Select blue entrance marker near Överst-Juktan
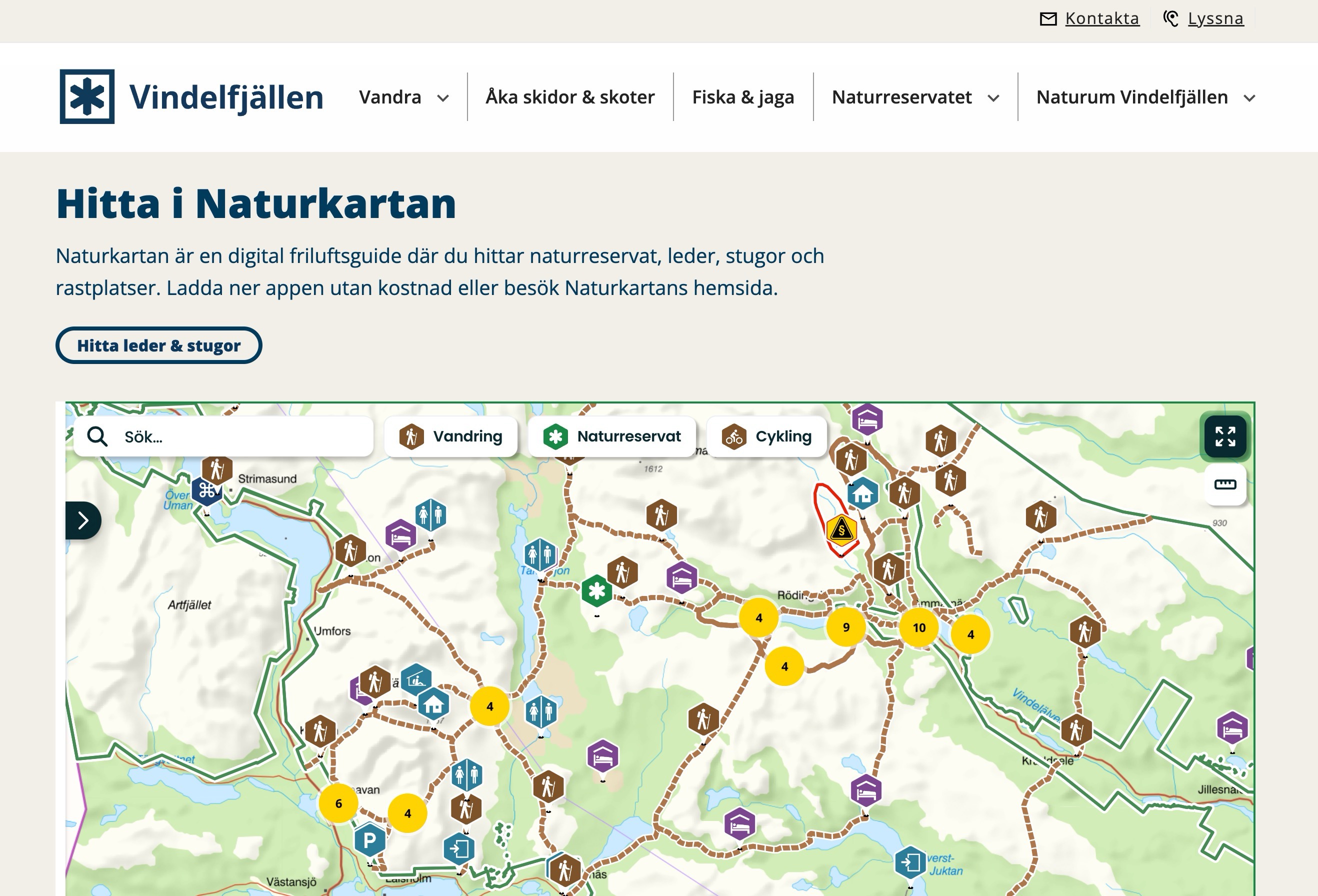 coord(910,862)
